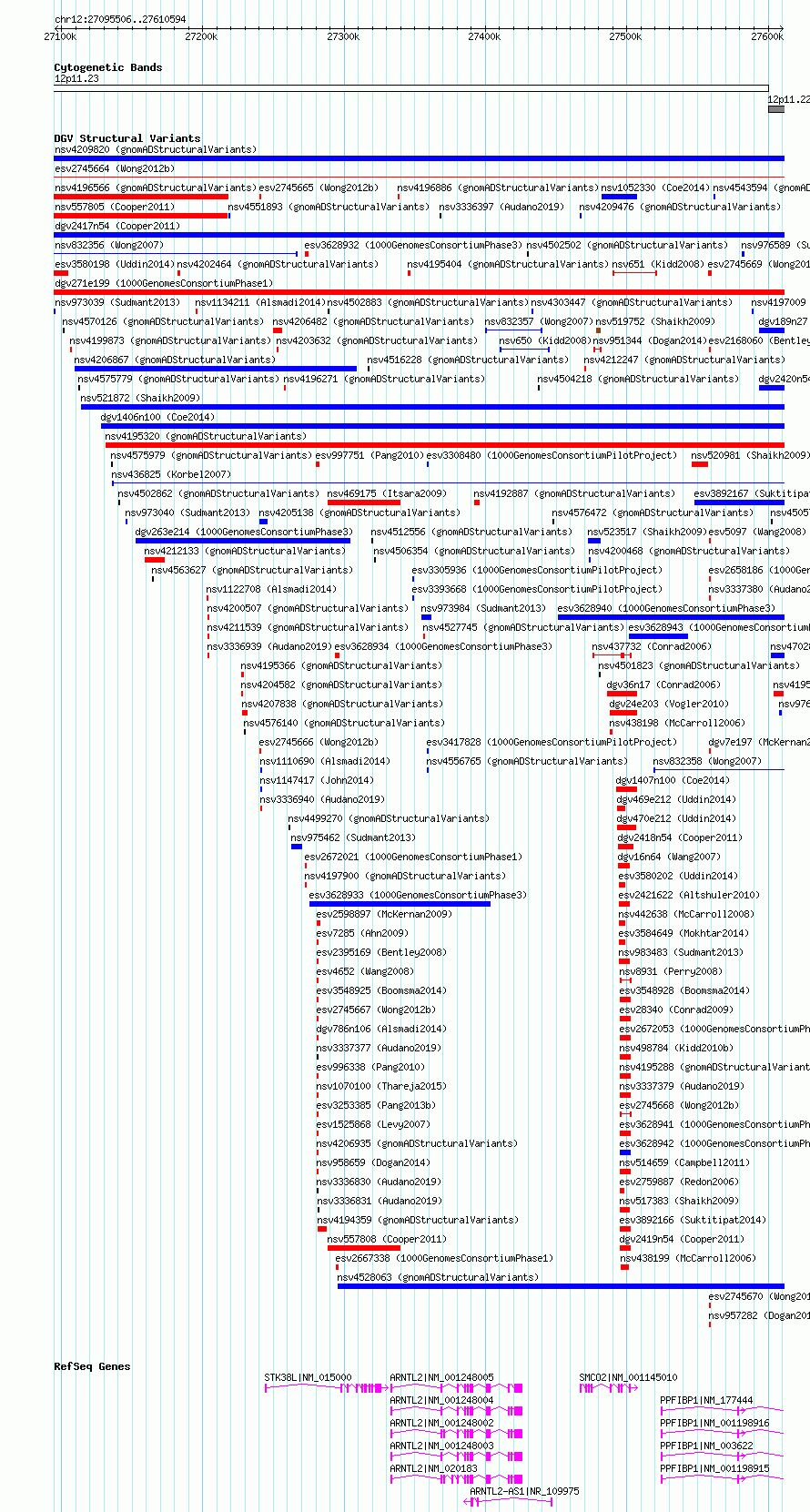Click dgv263e214 (1000GenomesConsortiumPhase3) label
This screenshot has width=810, height=1512.
pos(244,532)
